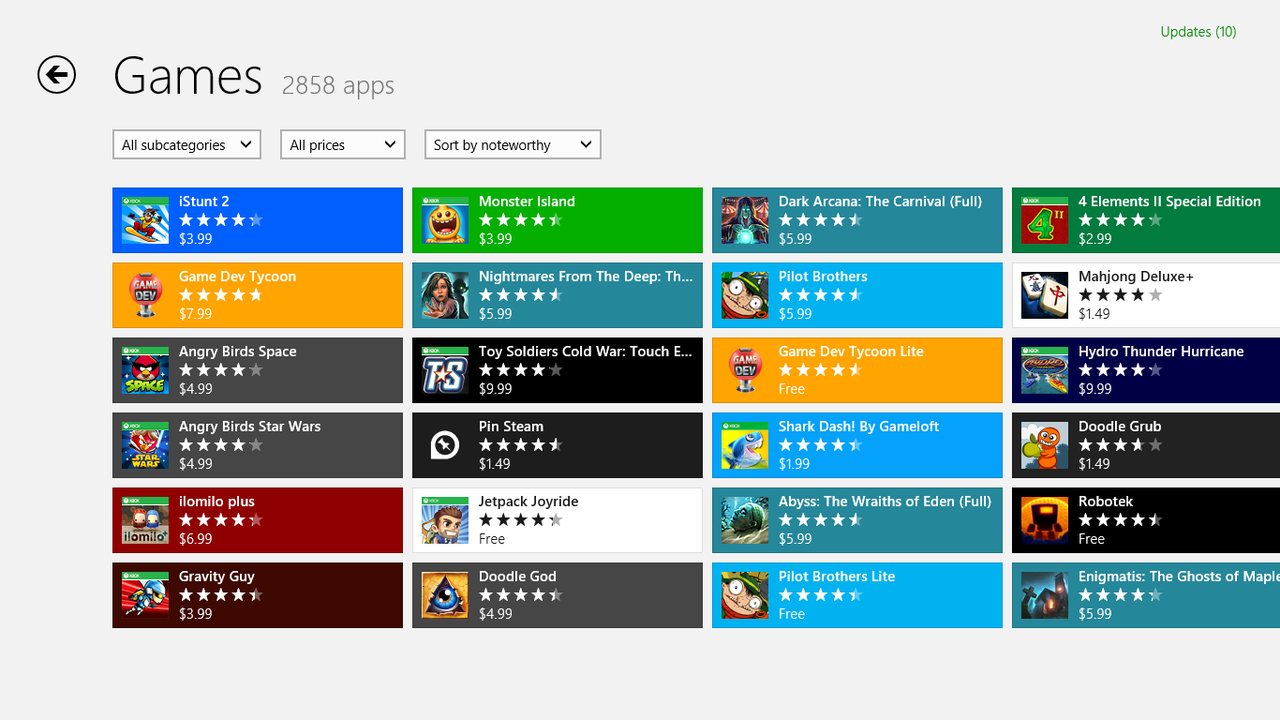Open ilomilo plus game tile

(258, 520)
